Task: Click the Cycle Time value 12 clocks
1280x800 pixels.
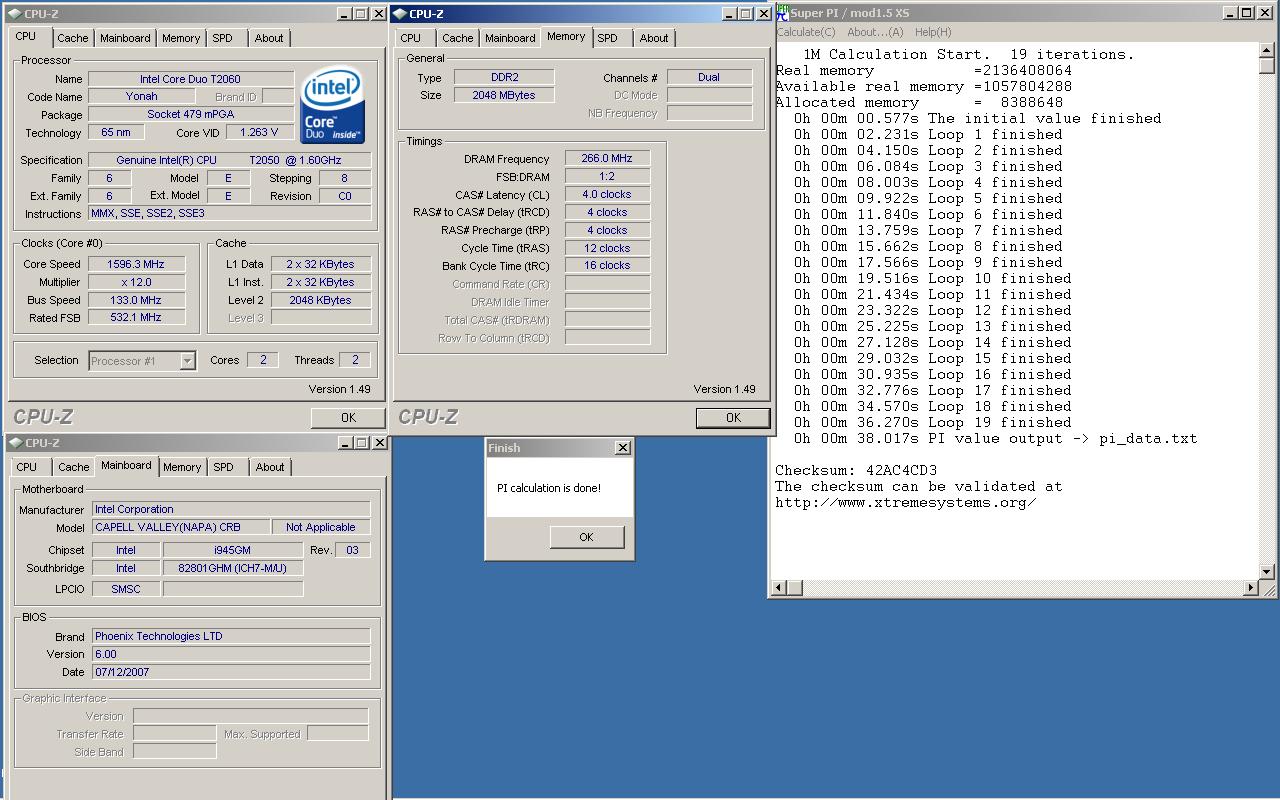Action: coord(607,248)
